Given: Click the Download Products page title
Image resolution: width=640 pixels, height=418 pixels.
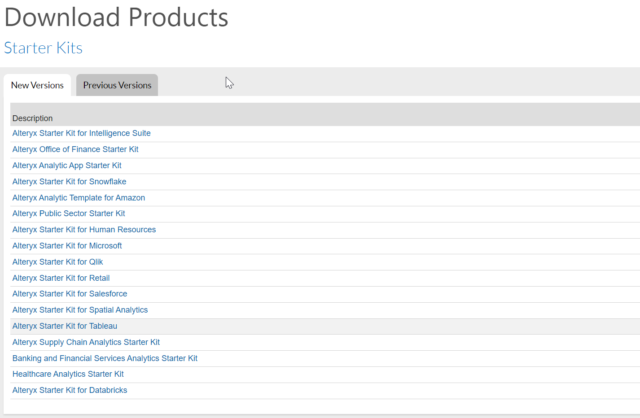Looking at the screenshot, I should point(116,18).
